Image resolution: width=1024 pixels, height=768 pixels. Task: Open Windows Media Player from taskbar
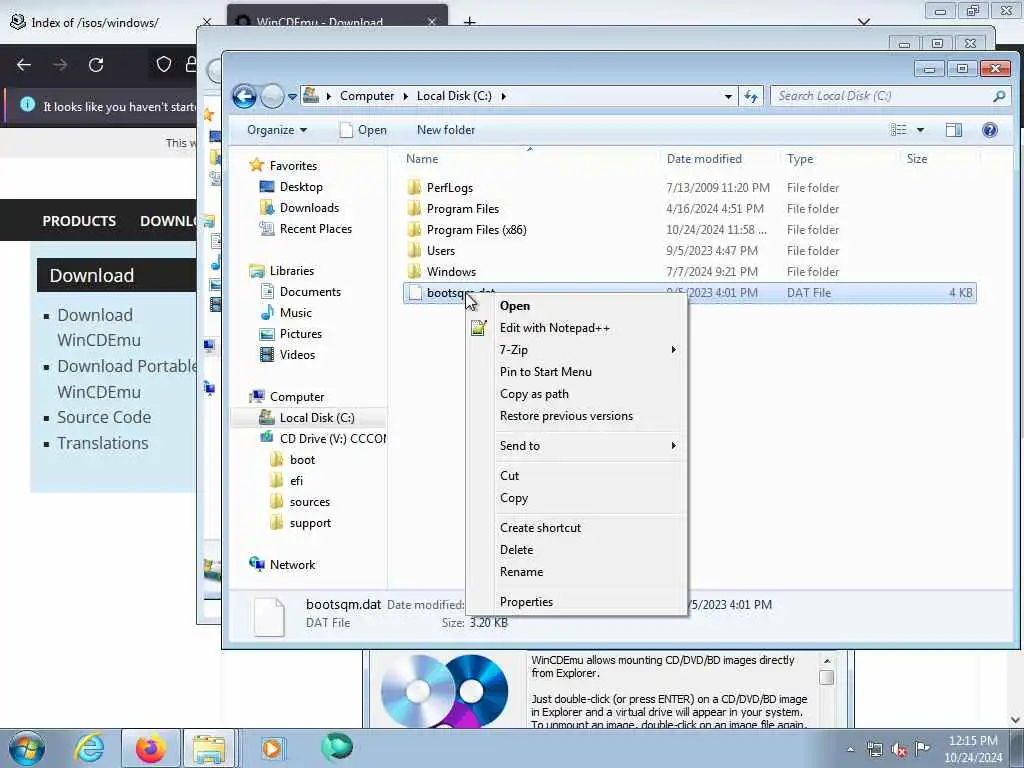271,748
